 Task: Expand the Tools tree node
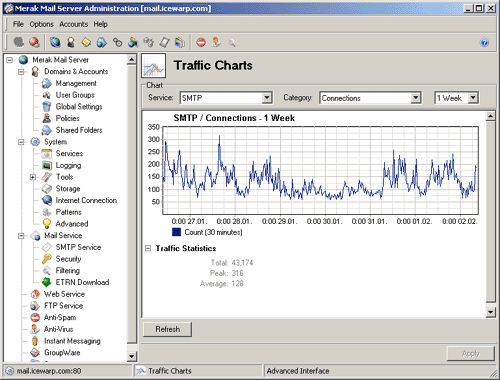pos(33,177)
